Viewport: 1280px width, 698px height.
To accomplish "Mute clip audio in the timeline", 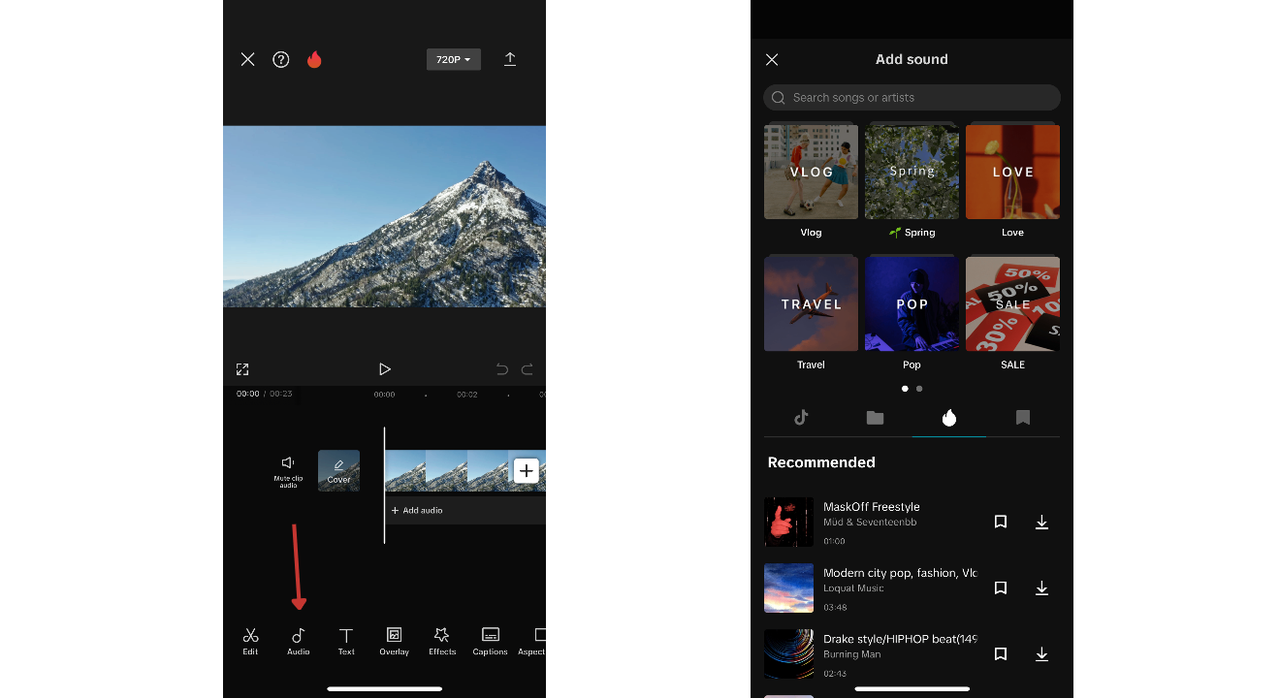I will click(288, 471).
